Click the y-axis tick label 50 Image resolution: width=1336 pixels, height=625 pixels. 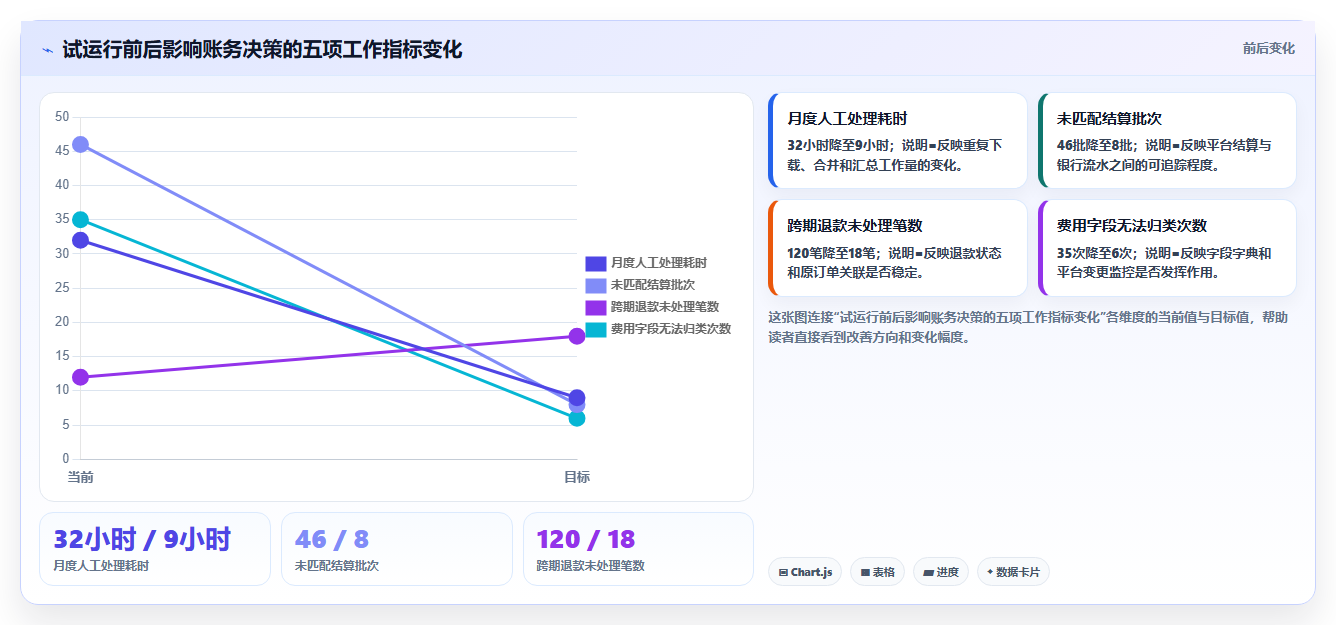[62, 117]
